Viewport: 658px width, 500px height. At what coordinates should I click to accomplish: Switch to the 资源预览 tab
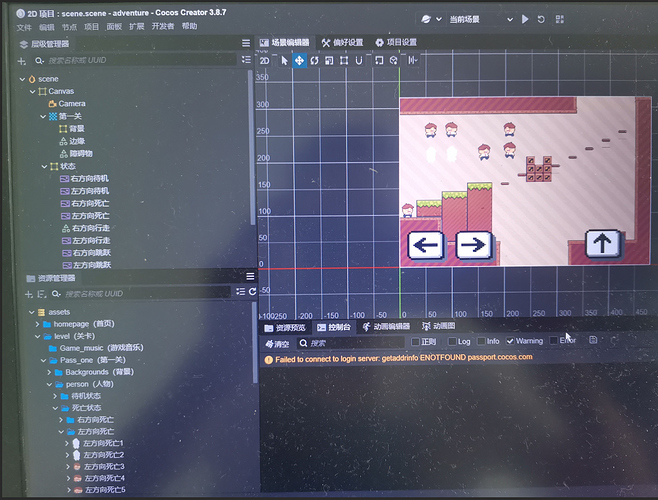[x=285, y=328]
